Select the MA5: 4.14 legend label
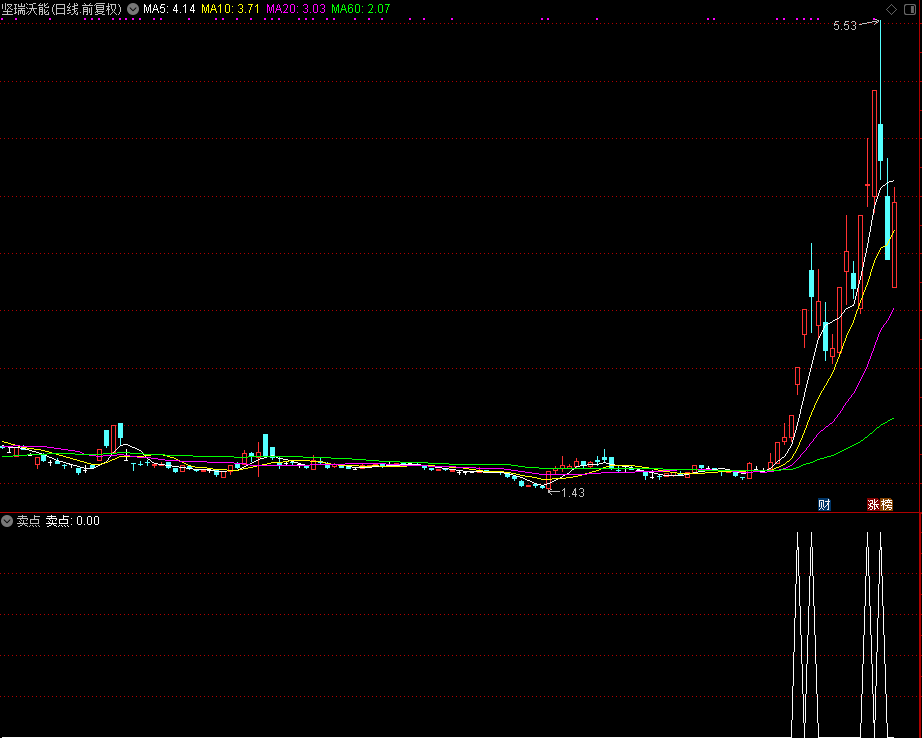 coord(169,9)
